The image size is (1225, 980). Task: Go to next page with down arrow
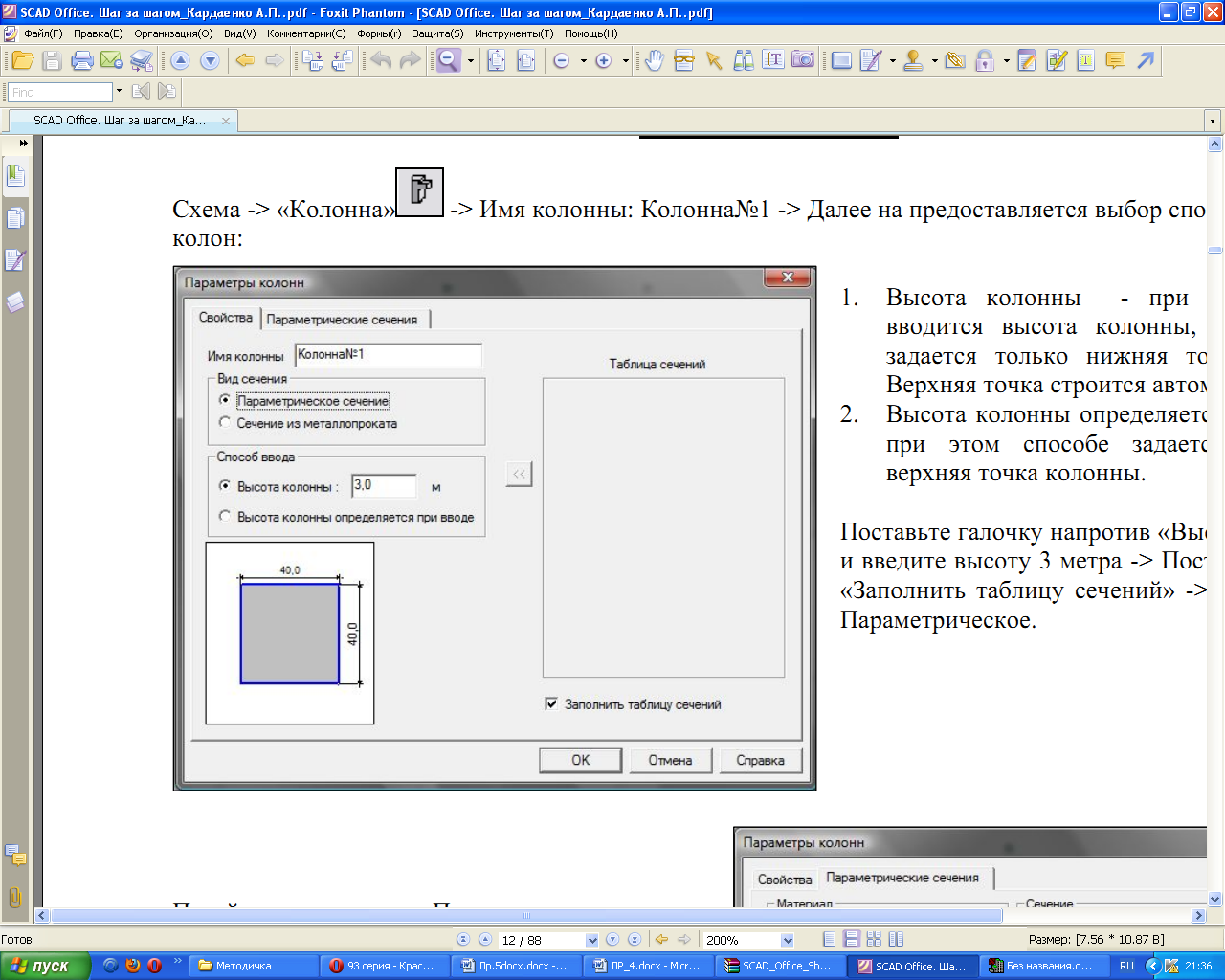(210, 61)
